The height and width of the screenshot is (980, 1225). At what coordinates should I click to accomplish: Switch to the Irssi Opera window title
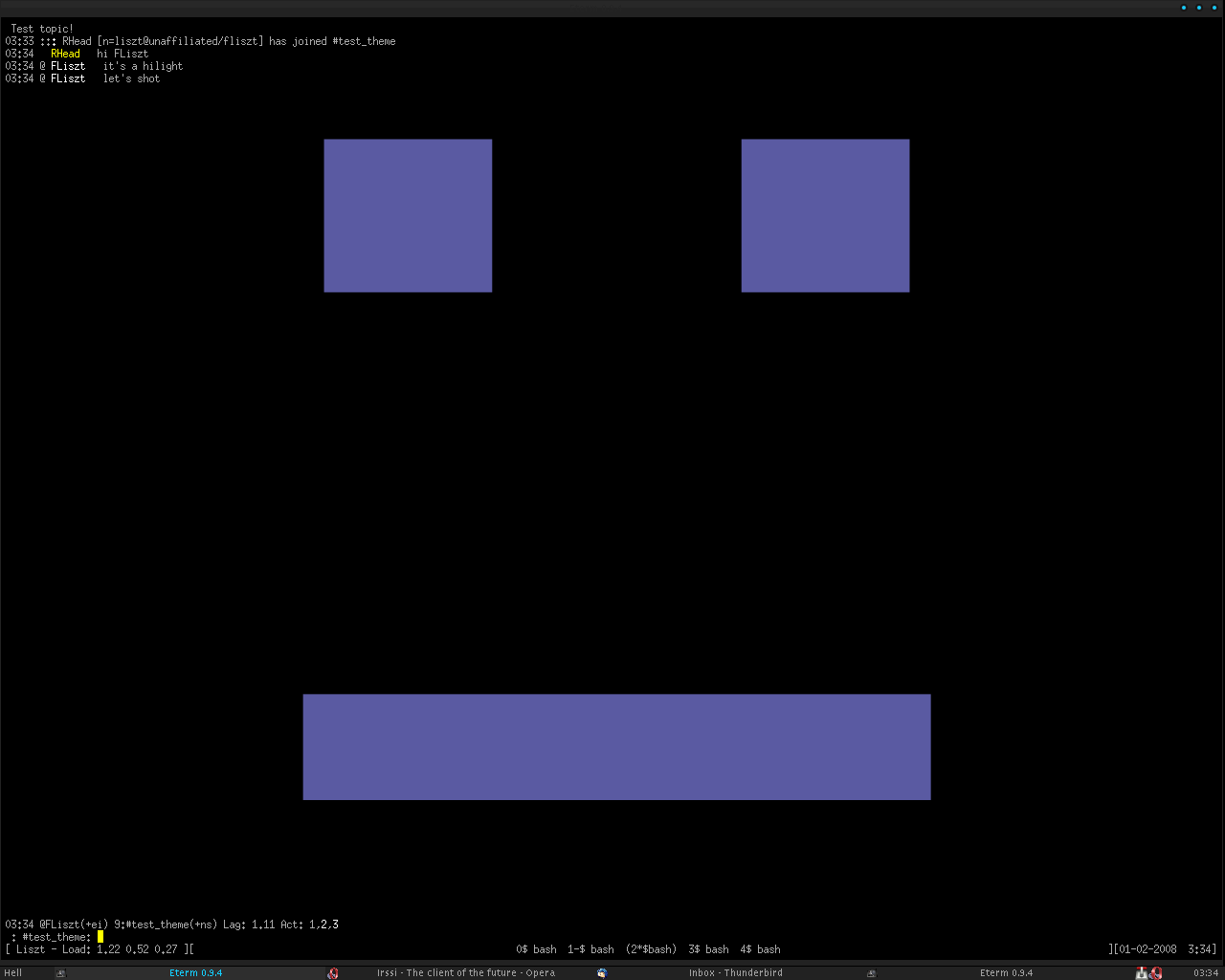465,973
